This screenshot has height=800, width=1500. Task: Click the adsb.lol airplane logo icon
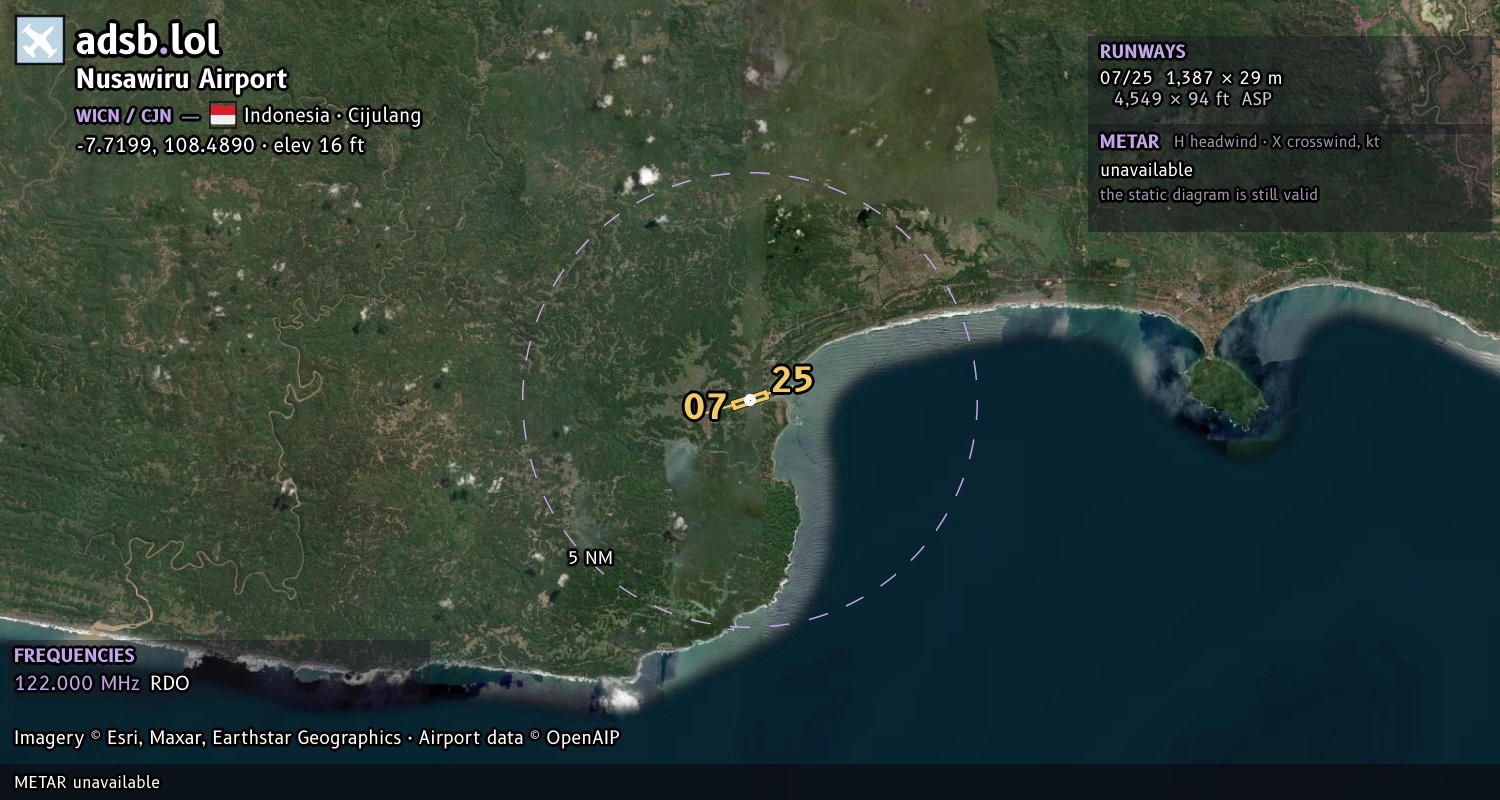tap(40, 40)
